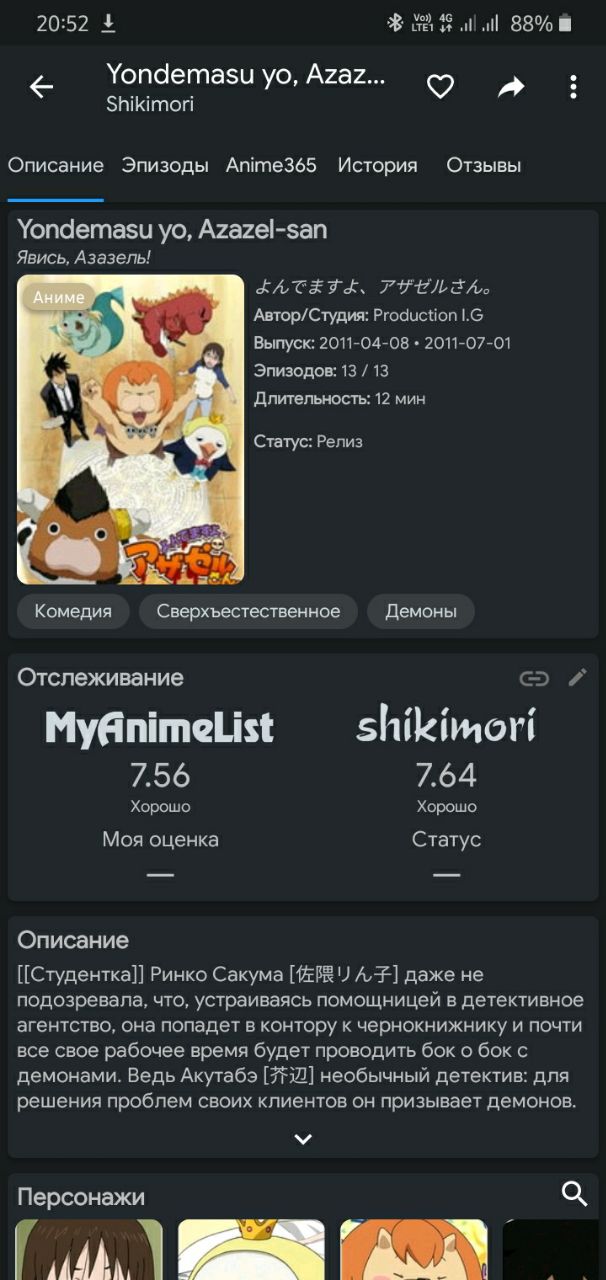Tap the Демоны genre chip
Image resolution: width=606 pixels, height=1280 pixels.
(421, 611)
